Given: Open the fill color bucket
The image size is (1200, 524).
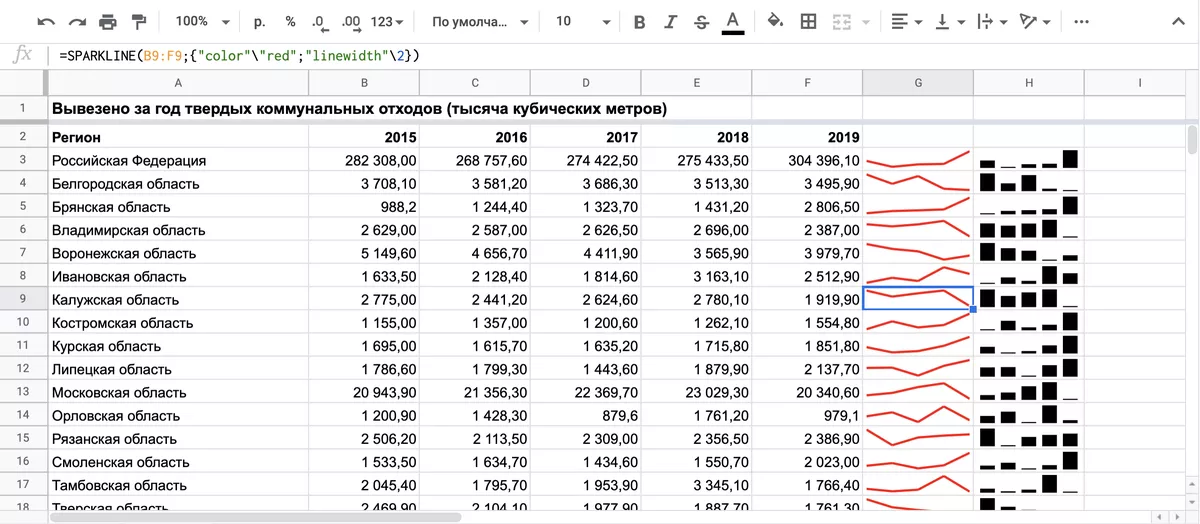Looking at the screenshot, I should tap(775, 21).
